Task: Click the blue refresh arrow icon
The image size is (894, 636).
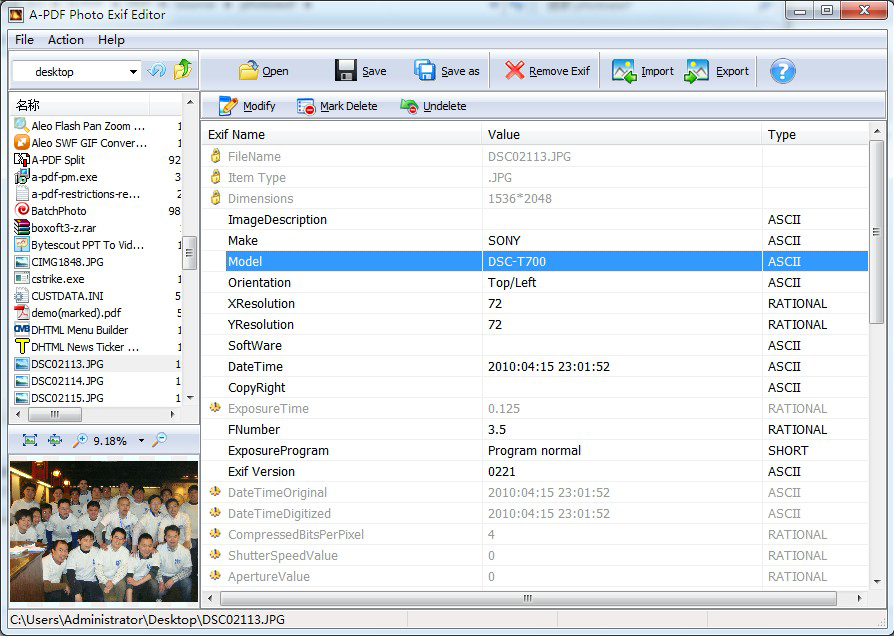Action: [x=157, y=71]
